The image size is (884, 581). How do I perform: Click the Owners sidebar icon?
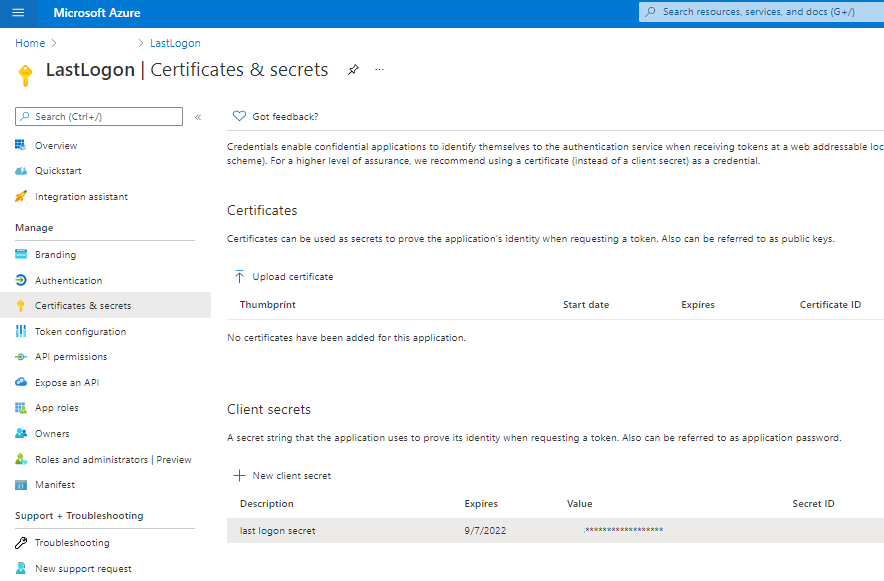tap(22, 433)
